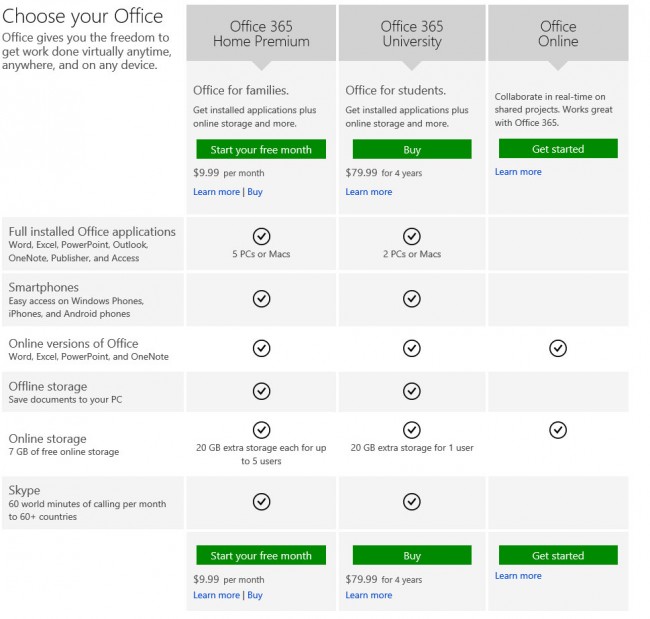This screenshot has width=650, height=619.
Task: Click the 'Office for families.' tagline
Action: [x=241, y=90]
